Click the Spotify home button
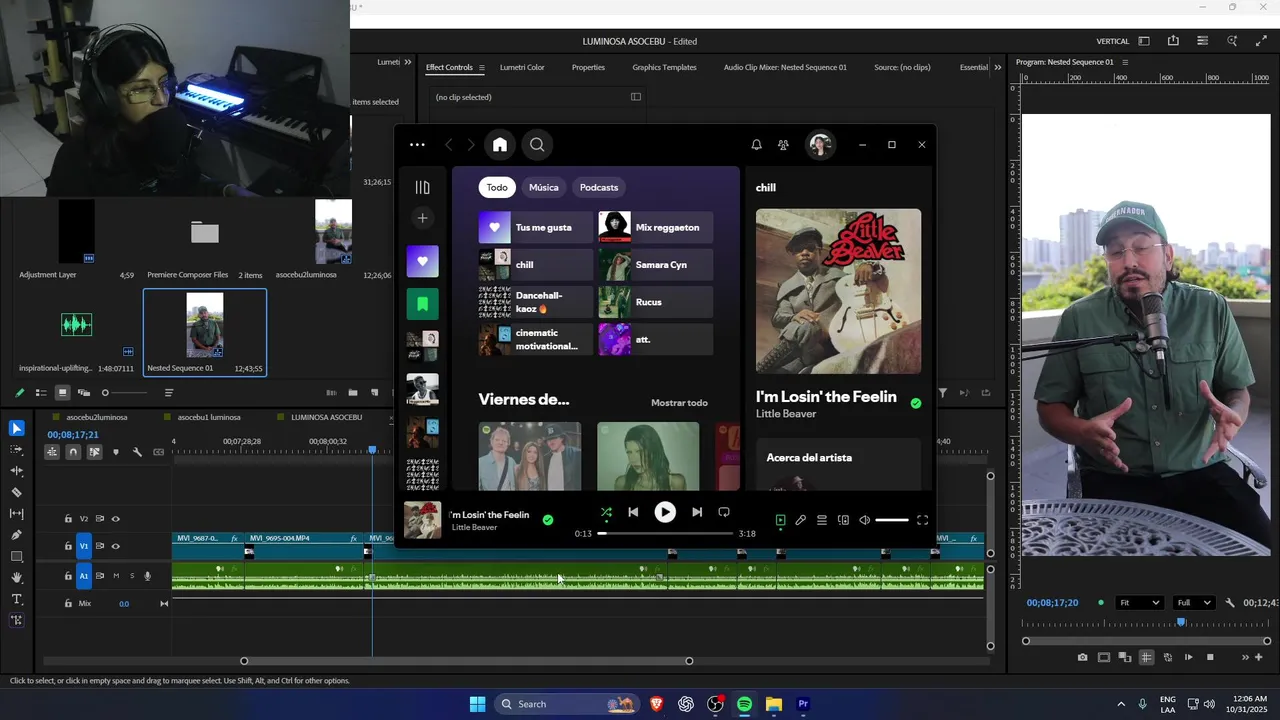 click(x=500, y=145)
